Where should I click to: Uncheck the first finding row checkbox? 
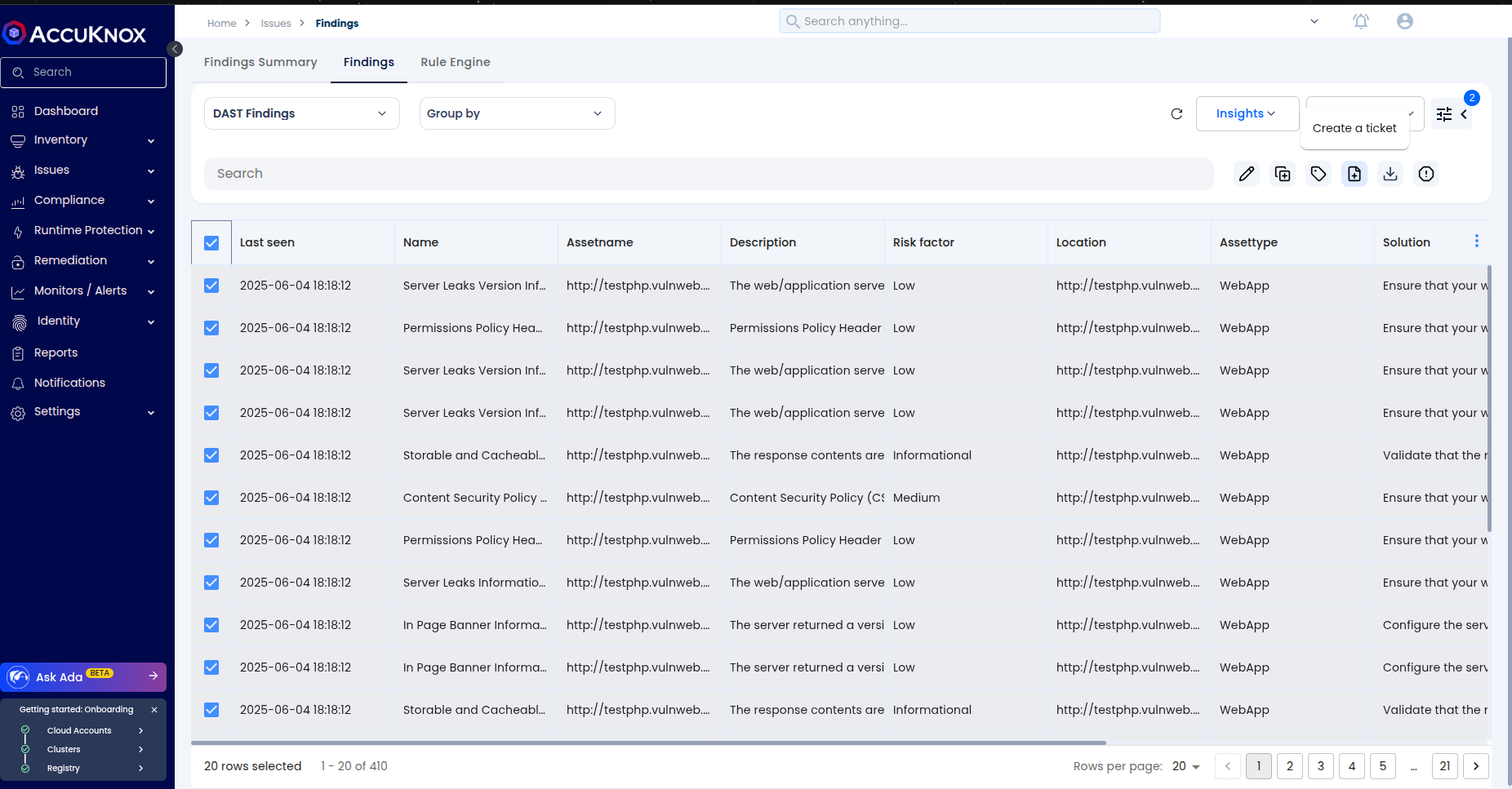tap(211, 286)
